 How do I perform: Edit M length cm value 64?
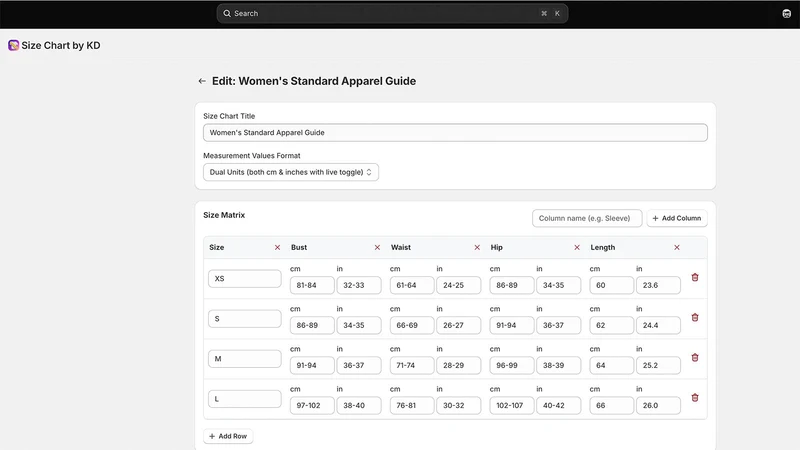(612, 365)
